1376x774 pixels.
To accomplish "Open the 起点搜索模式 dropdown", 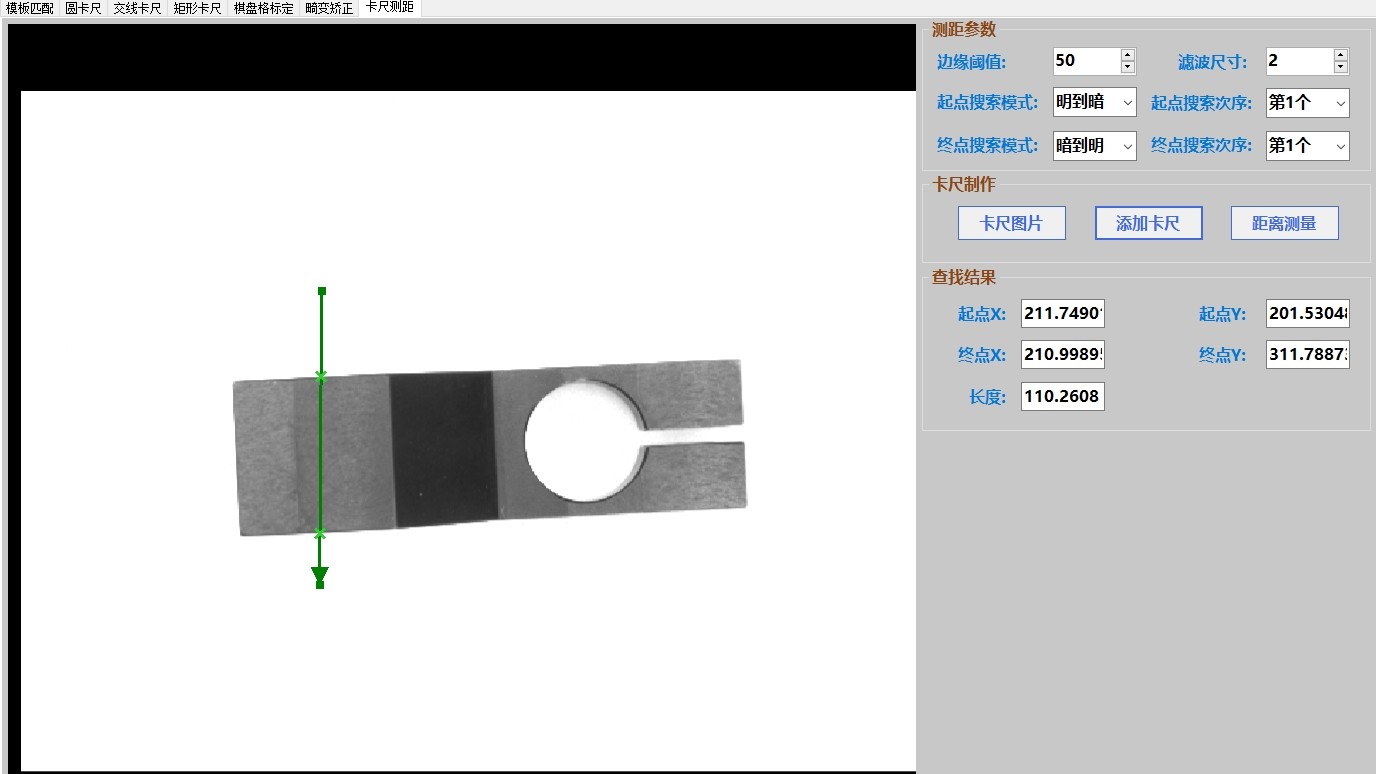I will (x=1095, y=102).
